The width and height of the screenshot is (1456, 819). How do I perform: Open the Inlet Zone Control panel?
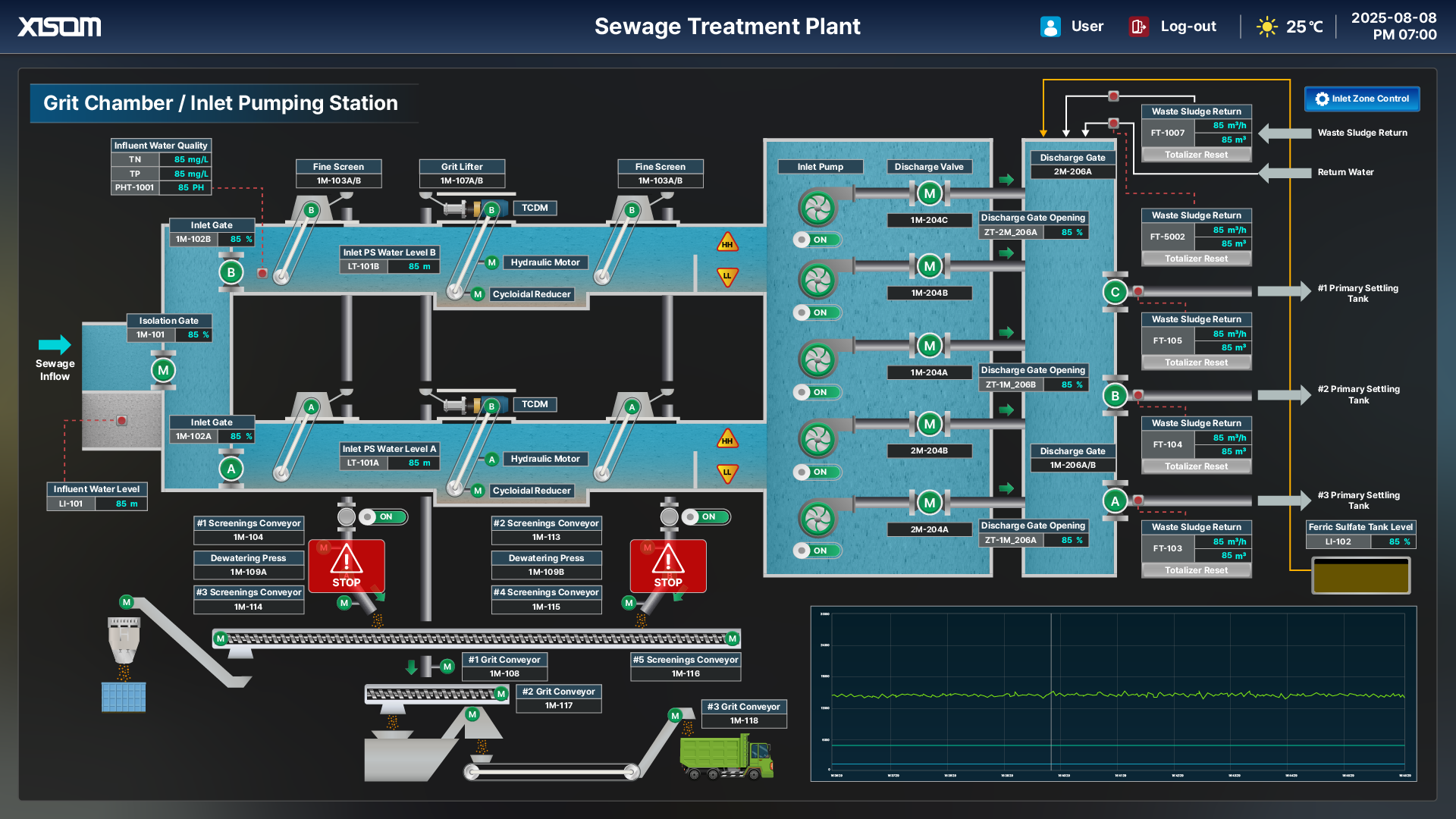click(1361, 99)
